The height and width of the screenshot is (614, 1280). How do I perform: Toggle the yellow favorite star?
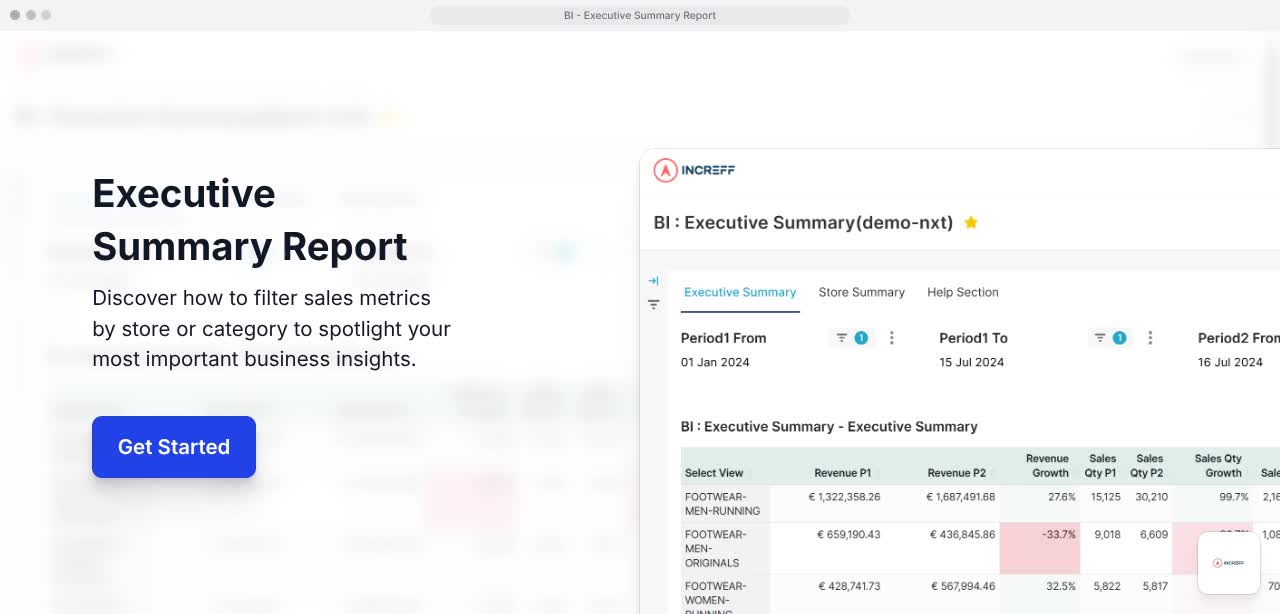point(970,223)
